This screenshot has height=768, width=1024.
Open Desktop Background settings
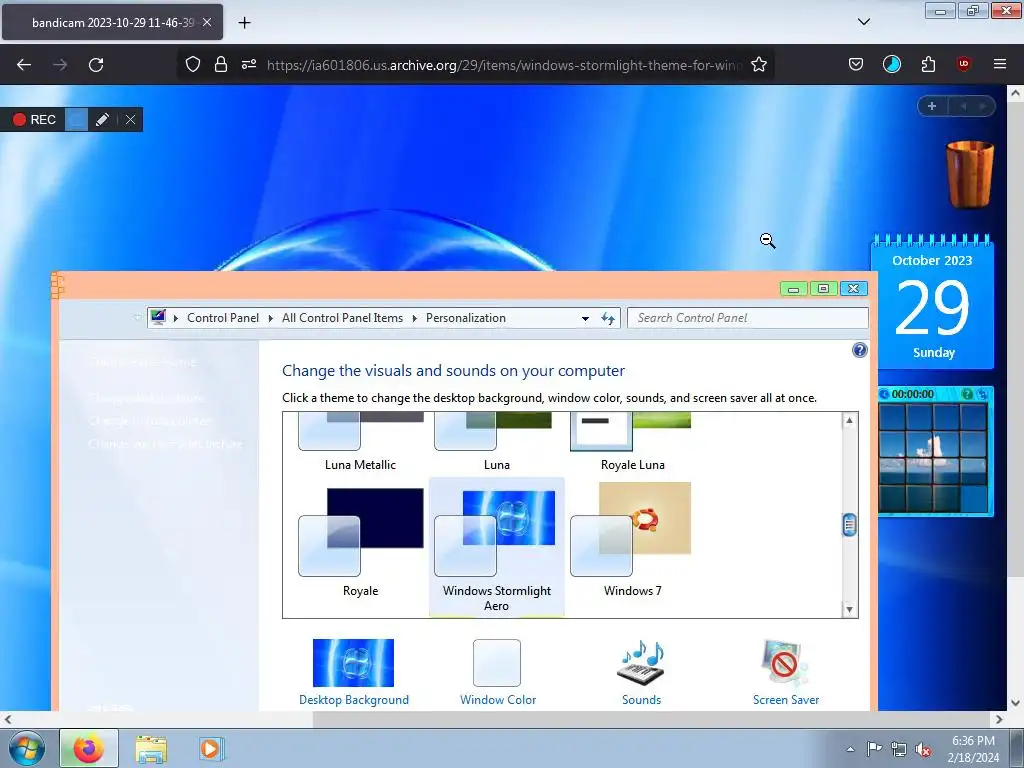(x=353, y=673)
